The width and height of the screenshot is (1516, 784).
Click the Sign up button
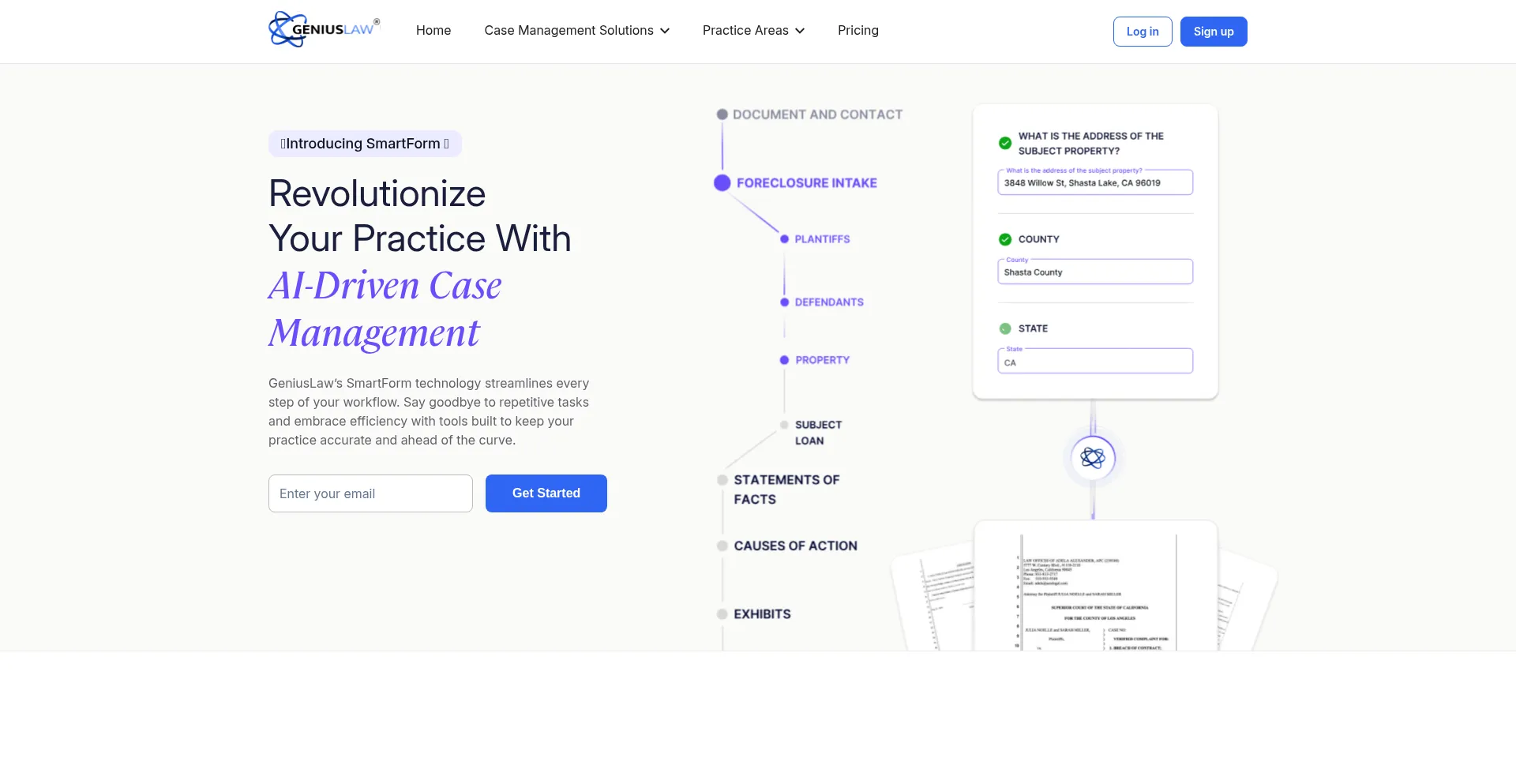pyautogui.click(x=1213, y=32)
